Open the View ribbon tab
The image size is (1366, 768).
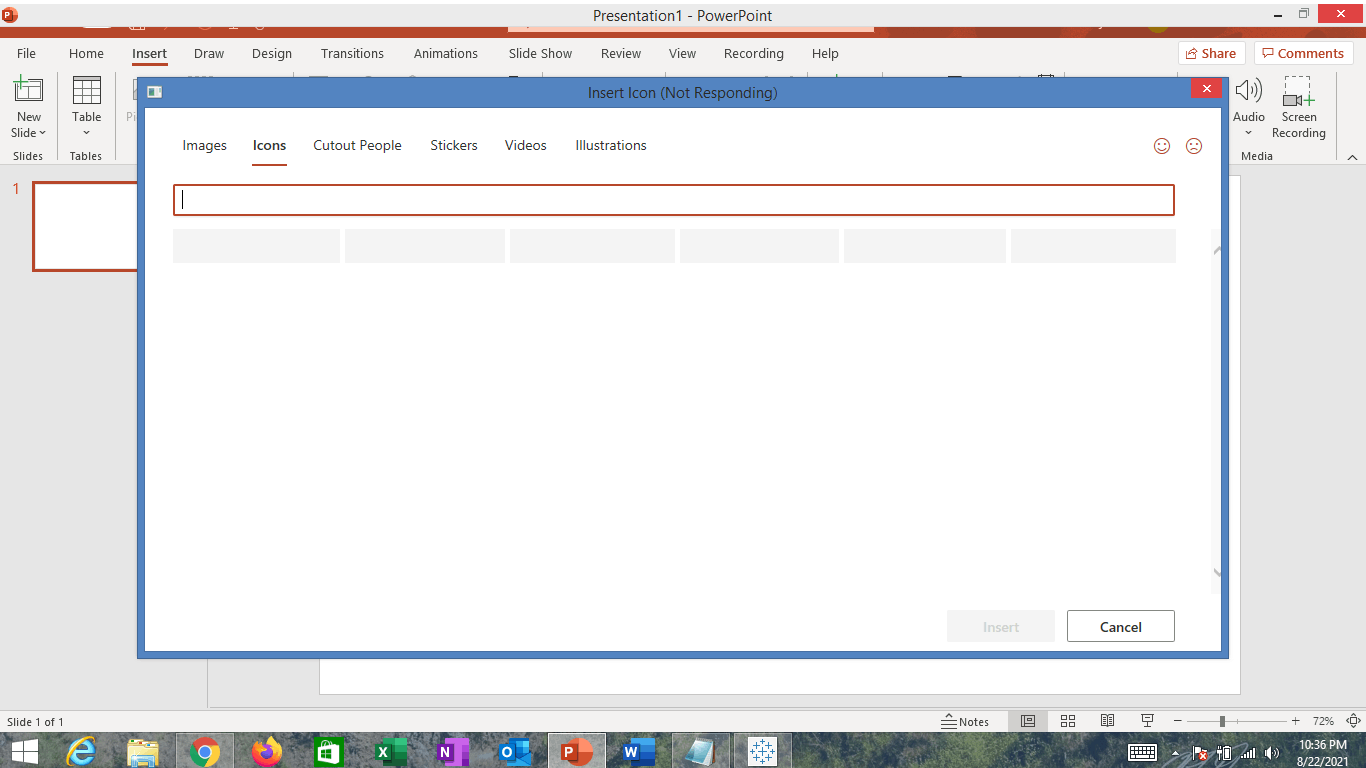point(682,54)
